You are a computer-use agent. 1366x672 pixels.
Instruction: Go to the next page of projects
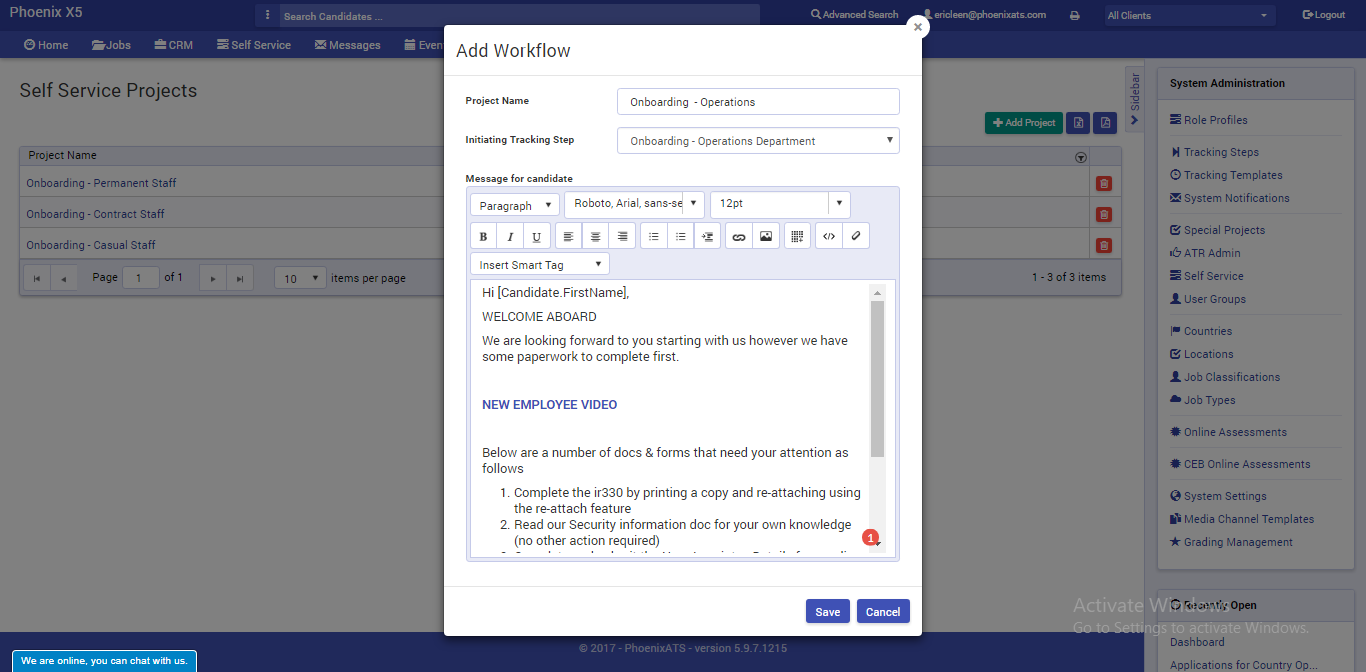[x=213, y=278]
